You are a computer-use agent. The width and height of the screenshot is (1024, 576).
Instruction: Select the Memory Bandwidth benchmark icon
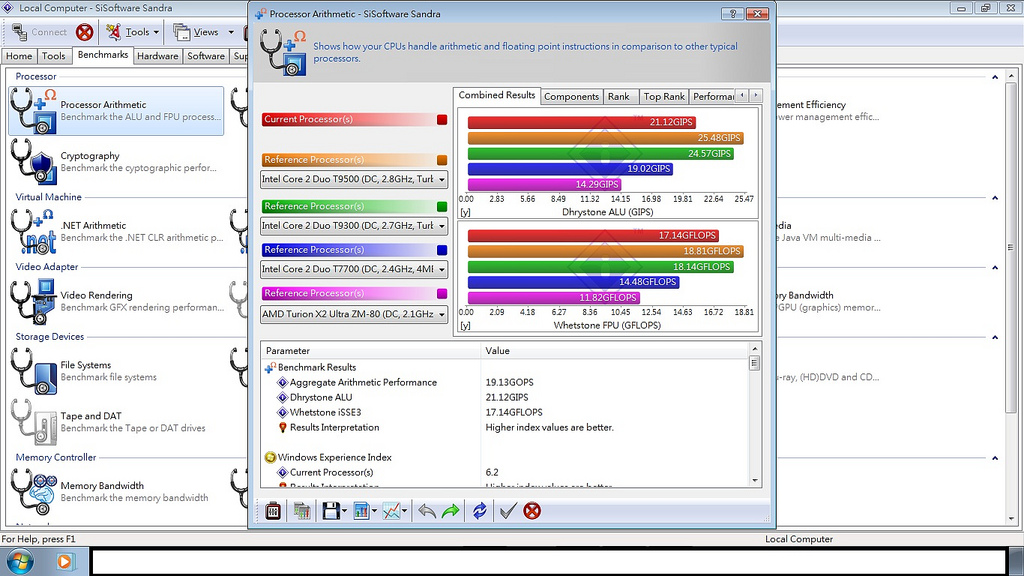(33, 492)
